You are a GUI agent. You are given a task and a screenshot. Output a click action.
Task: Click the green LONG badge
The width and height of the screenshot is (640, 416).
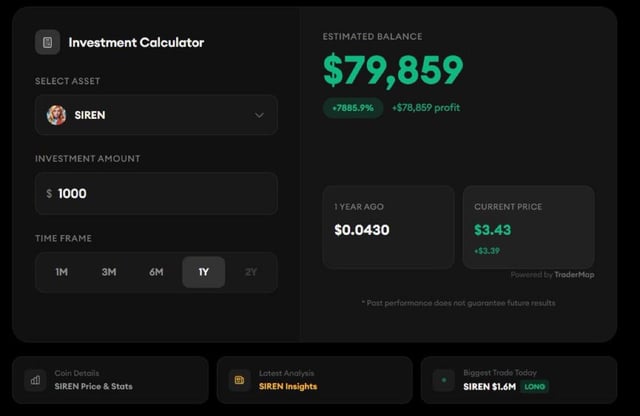(534, 387)
